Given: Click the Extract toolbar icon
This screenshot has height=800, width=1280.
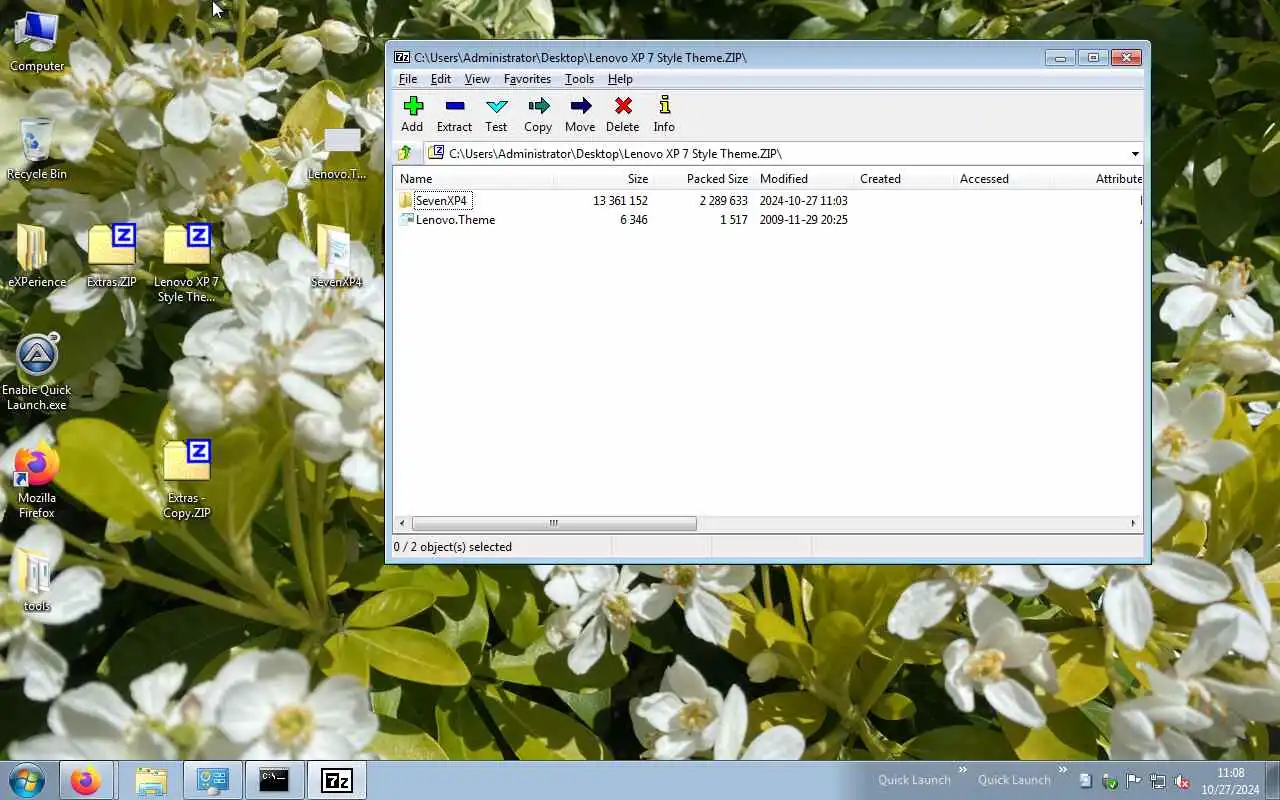Looking at the screenshot, I should click(454, 114).
